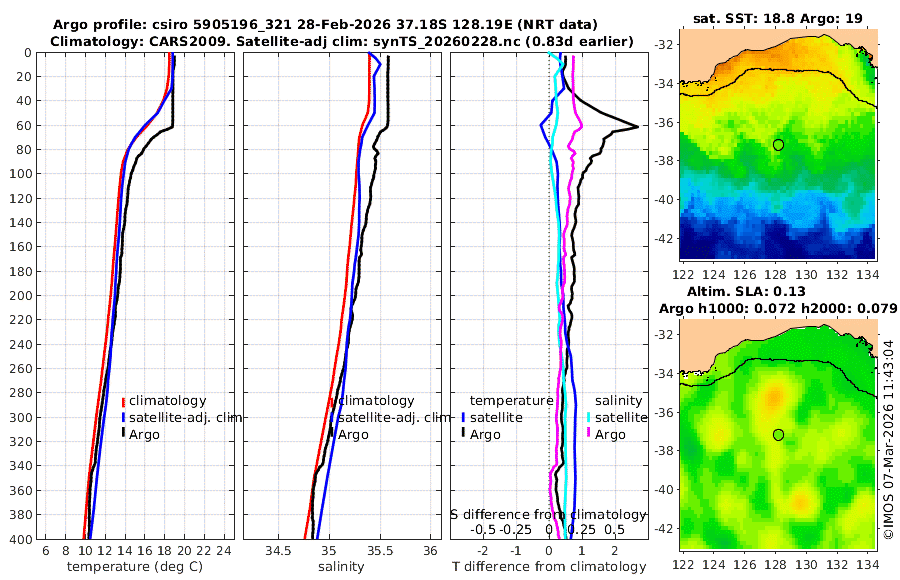Click the yellow-orange SLA high near 35S
Viewport: 900px width, 580px height.
(774, 396)
